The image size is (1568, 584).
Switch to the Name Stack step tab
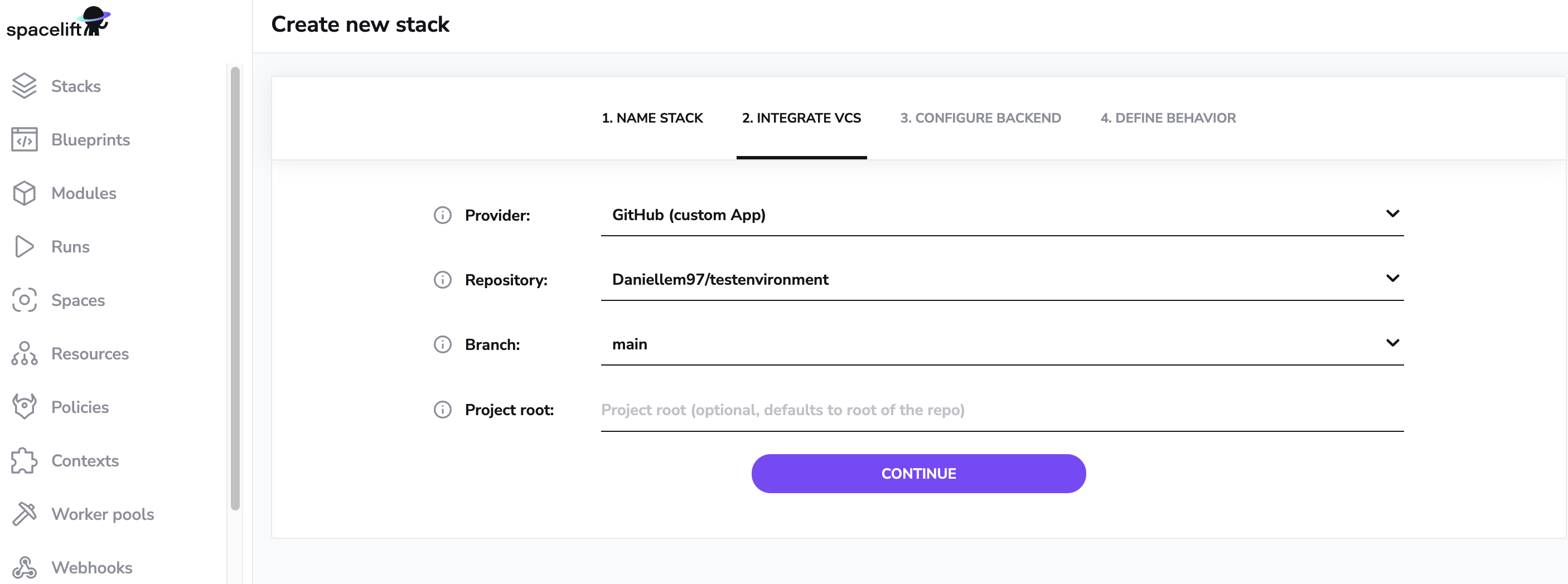point(652,118)
